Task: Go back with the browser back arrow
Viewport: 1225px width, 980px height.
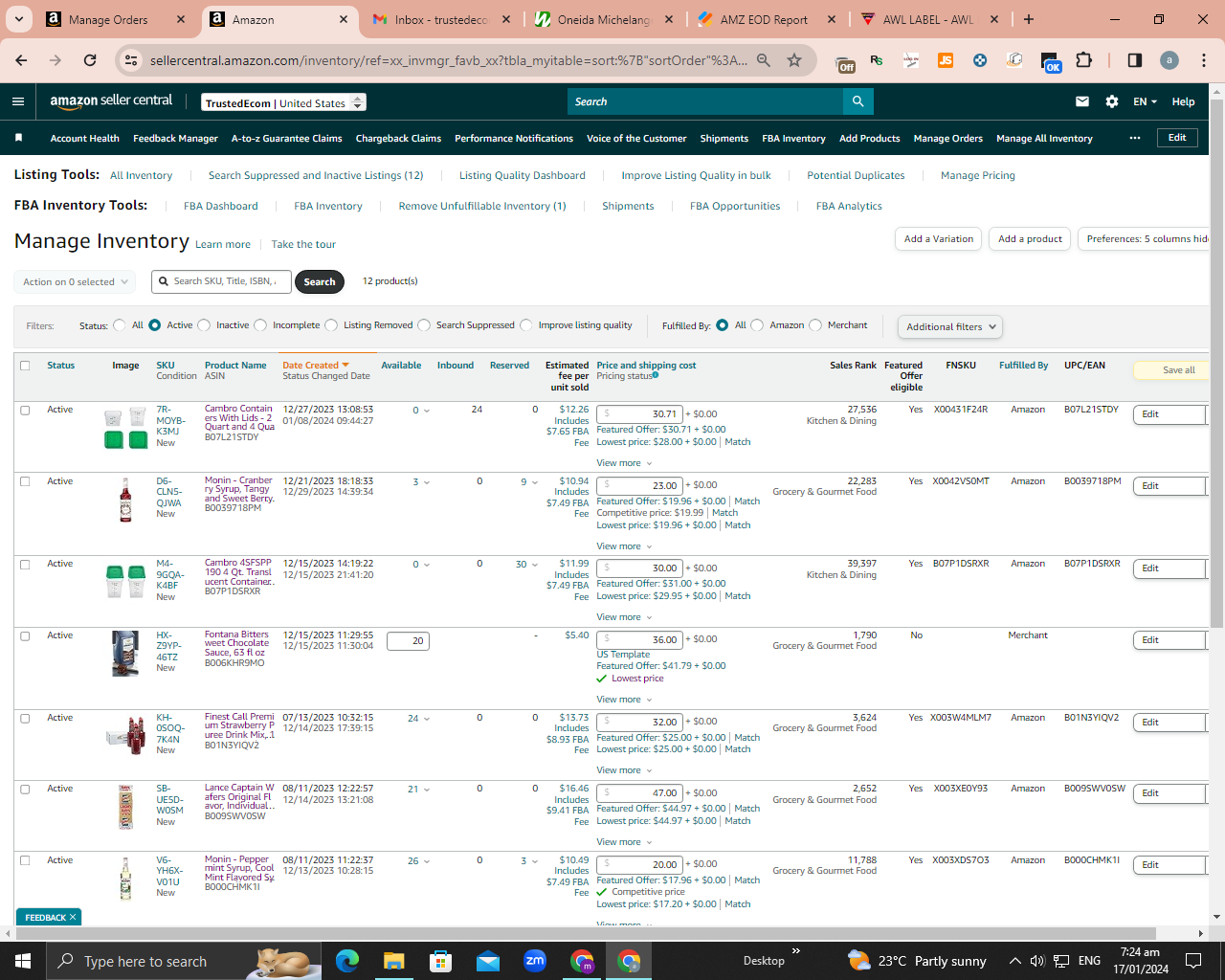Action: [21, 60]
